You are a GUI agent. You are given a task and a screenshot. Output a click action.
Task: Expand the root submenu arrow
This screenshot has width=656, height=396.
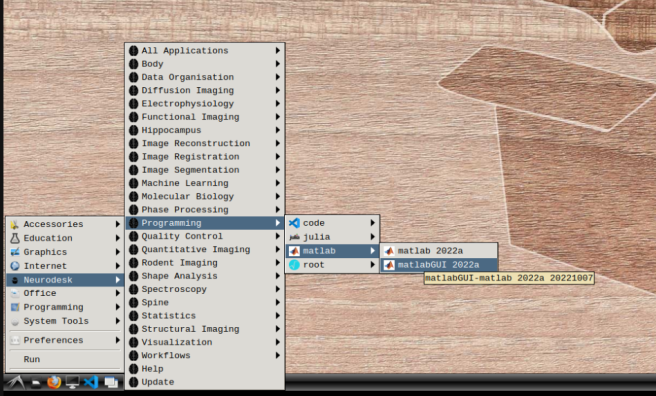(372, 265)
